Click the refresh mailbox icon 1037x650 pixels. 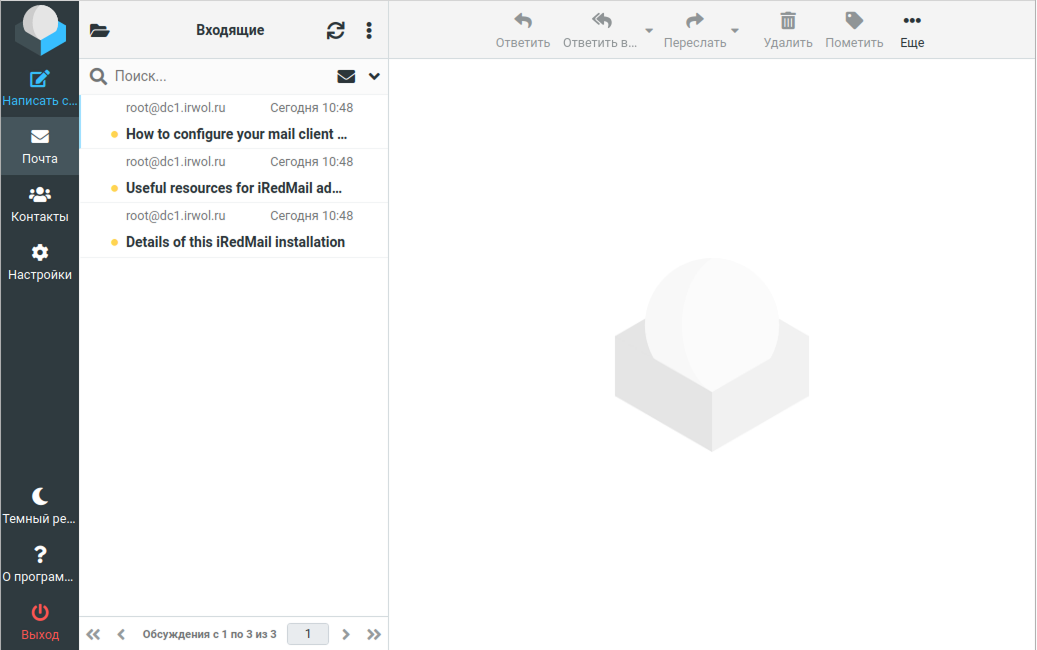(x=336, y=31)
